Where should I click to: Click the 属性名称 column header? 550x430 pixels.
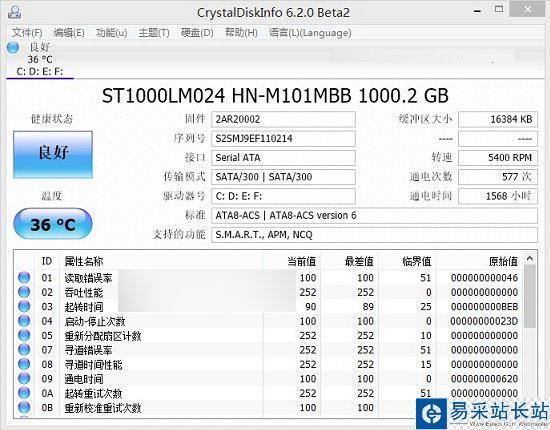(83, 261)
